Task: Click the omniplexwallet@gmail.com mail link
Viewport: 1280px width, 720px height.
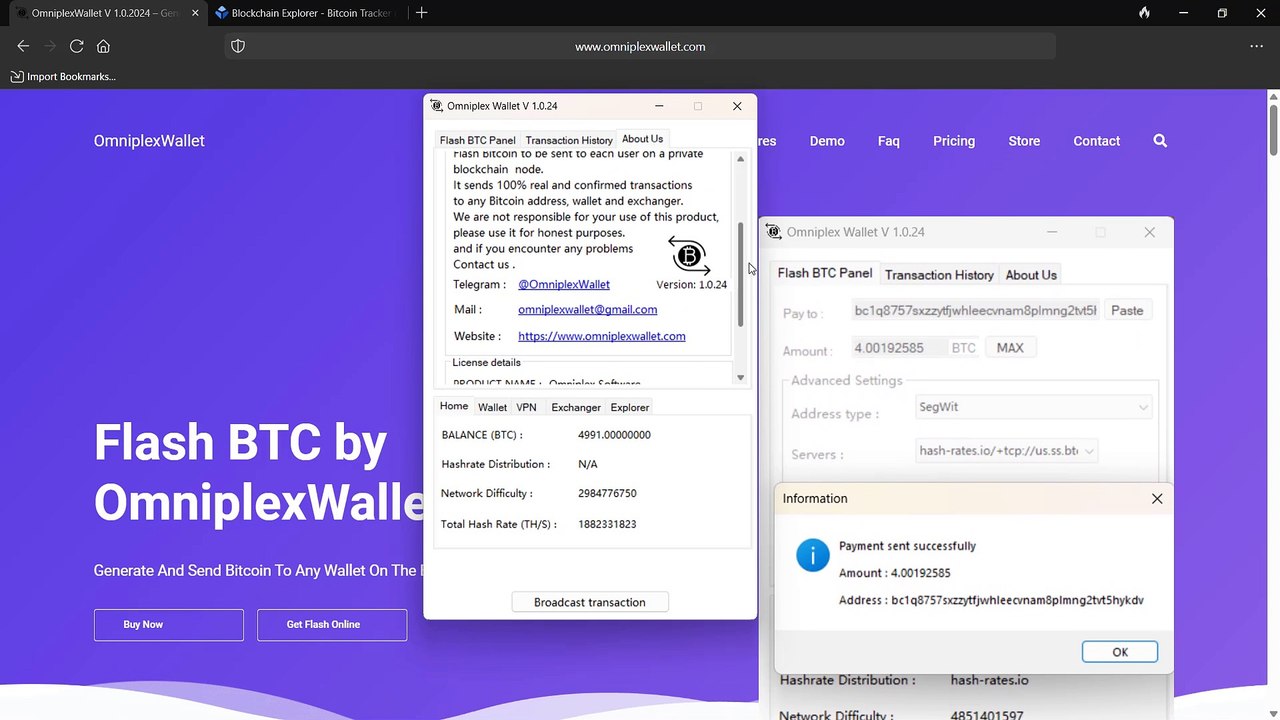Action: pyautogui.click(x=588, y=310)
